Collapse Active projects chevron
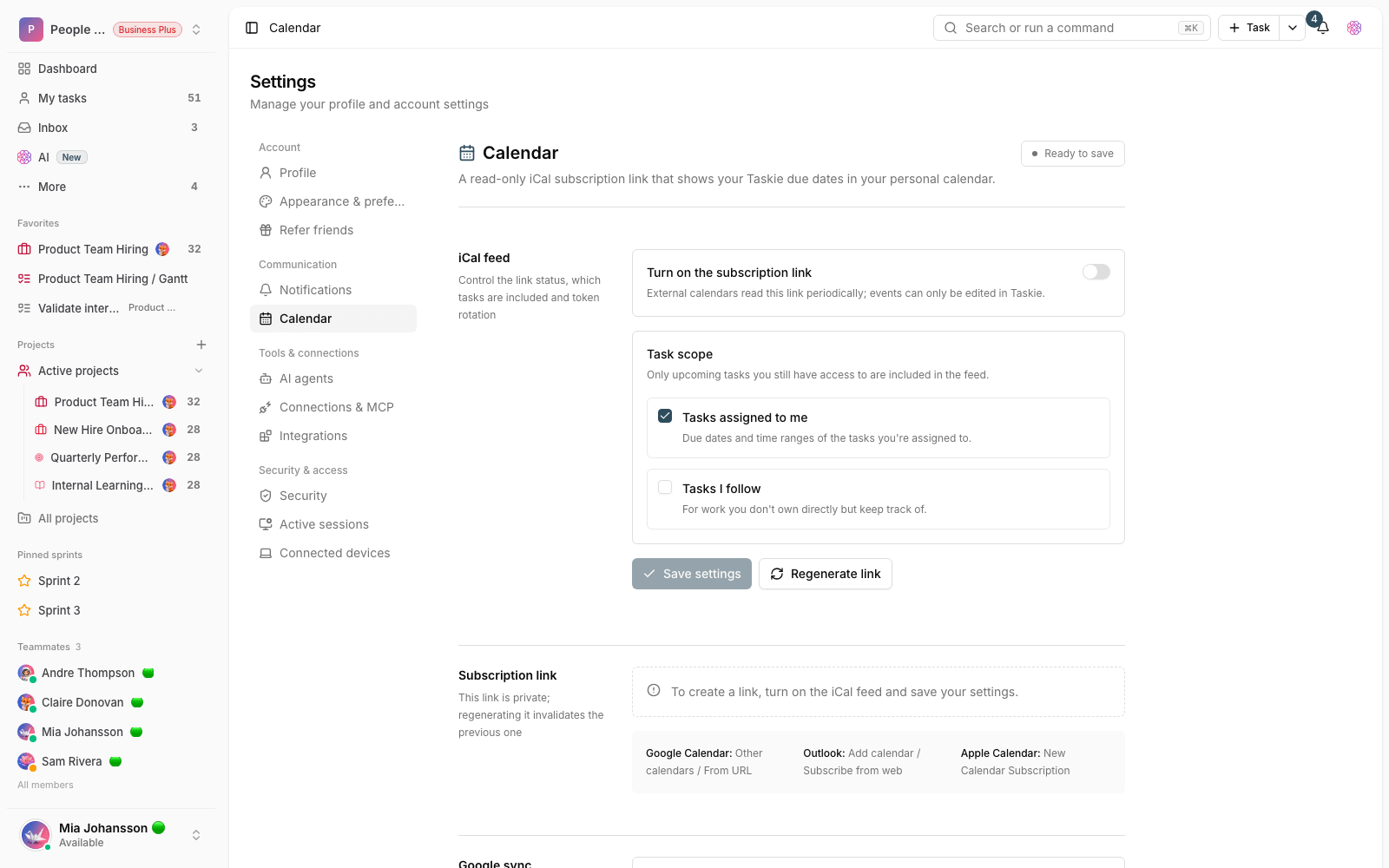Viewport: 1389px width, 868px height. tap(199, 371)
